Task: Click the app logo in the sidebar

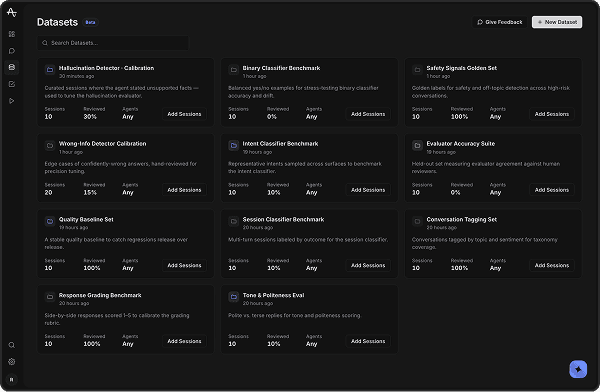Action: [x=12, y=12]
